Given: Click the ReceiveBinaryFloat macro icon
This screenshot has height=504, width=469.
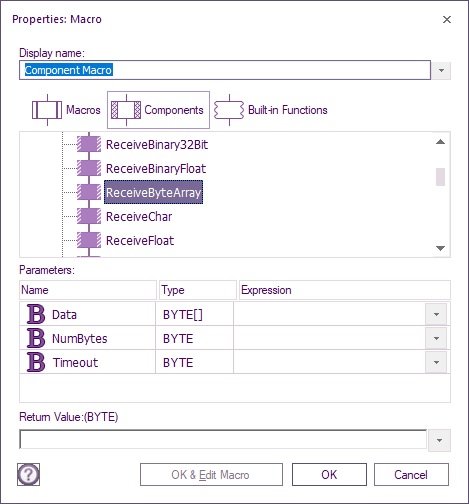Looking at the screenshot, I should [x=89, y=168].
